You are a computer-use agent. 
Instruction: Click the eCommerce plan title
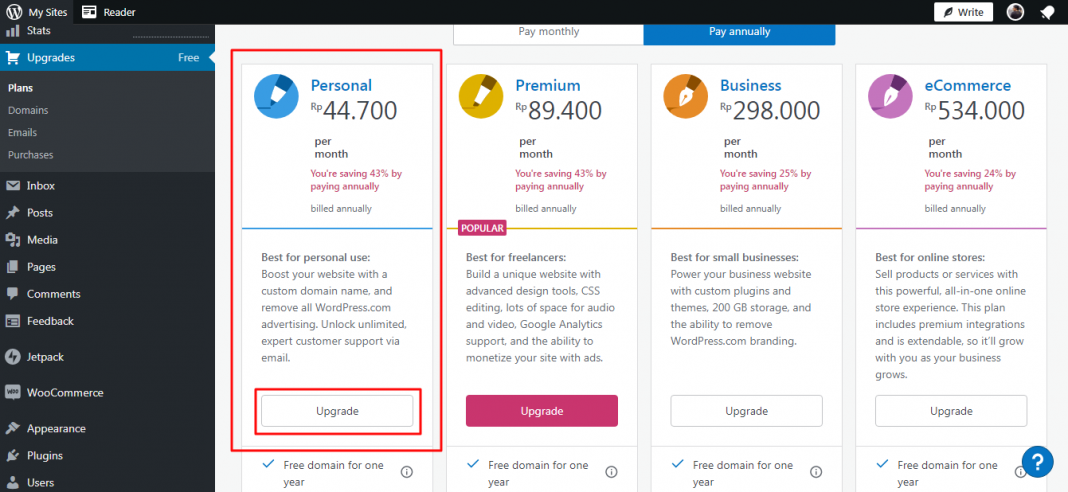click(968, 85)
